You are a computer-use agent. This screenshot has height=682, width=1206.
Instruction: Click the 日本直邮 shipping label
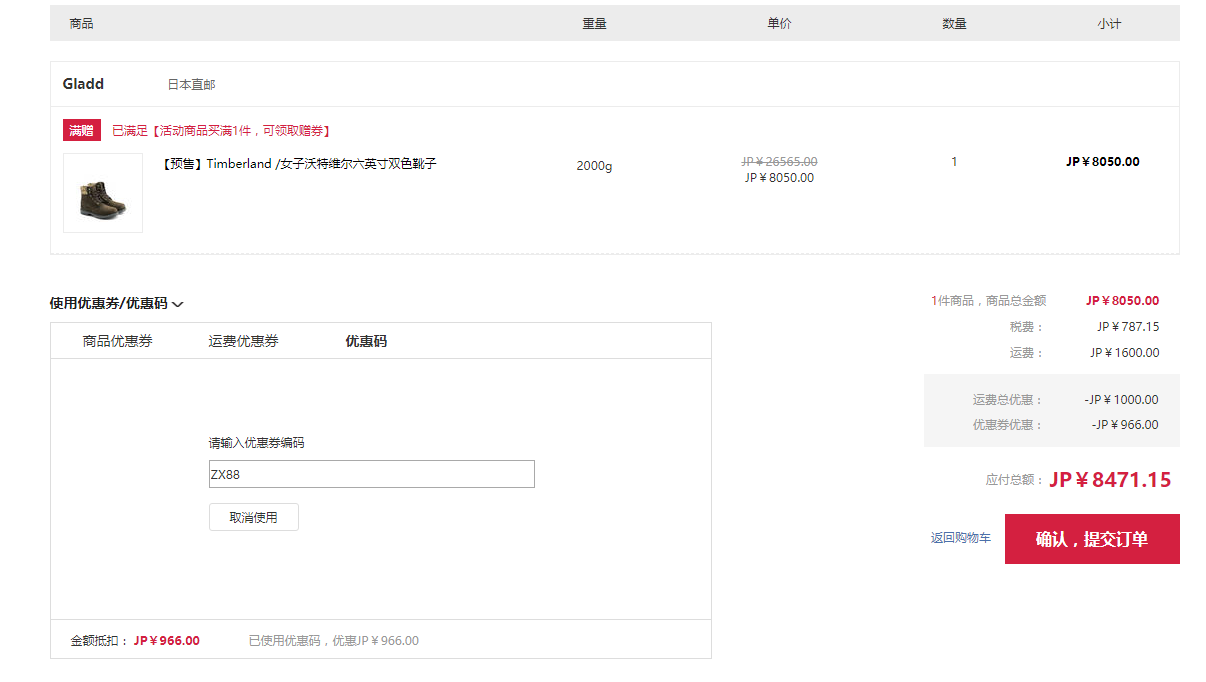point(191,85)
